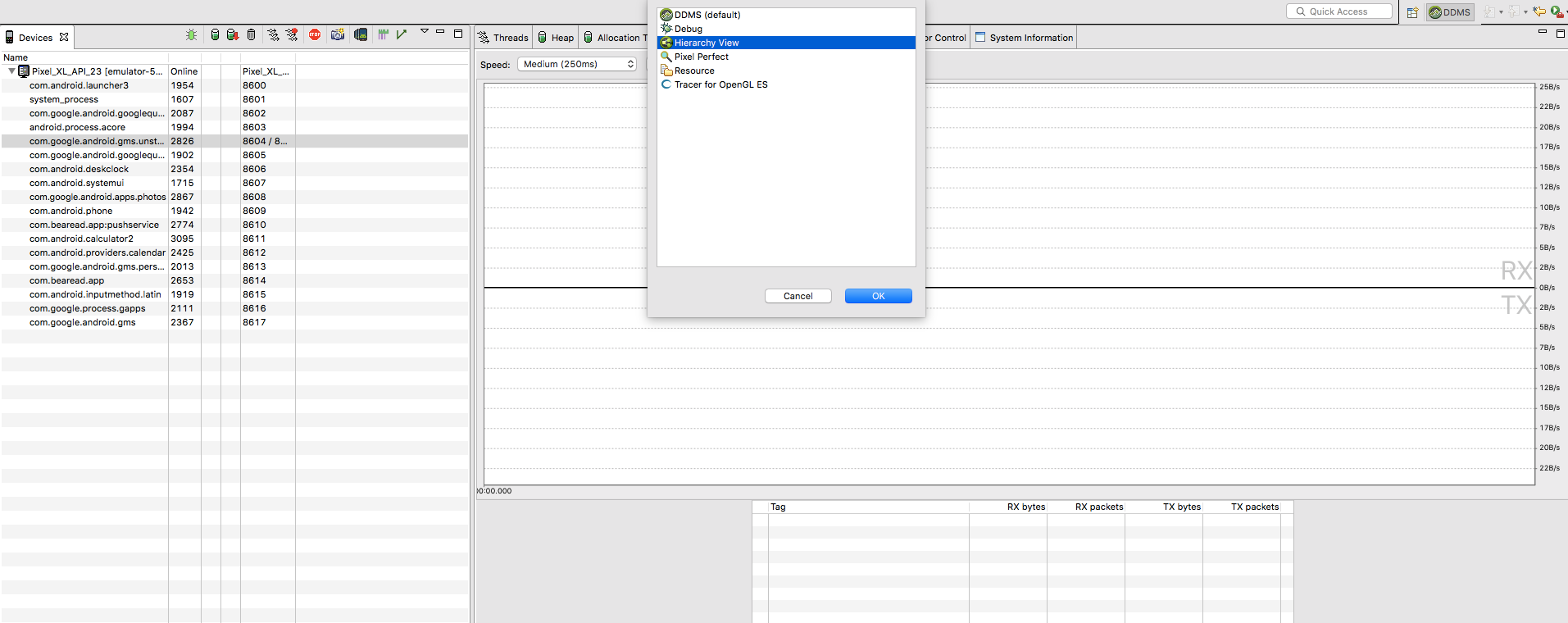The width and height of the screenshot is (1568, 623).
Task: Click the Quick Access search field
Action: tap(1339, 11)
